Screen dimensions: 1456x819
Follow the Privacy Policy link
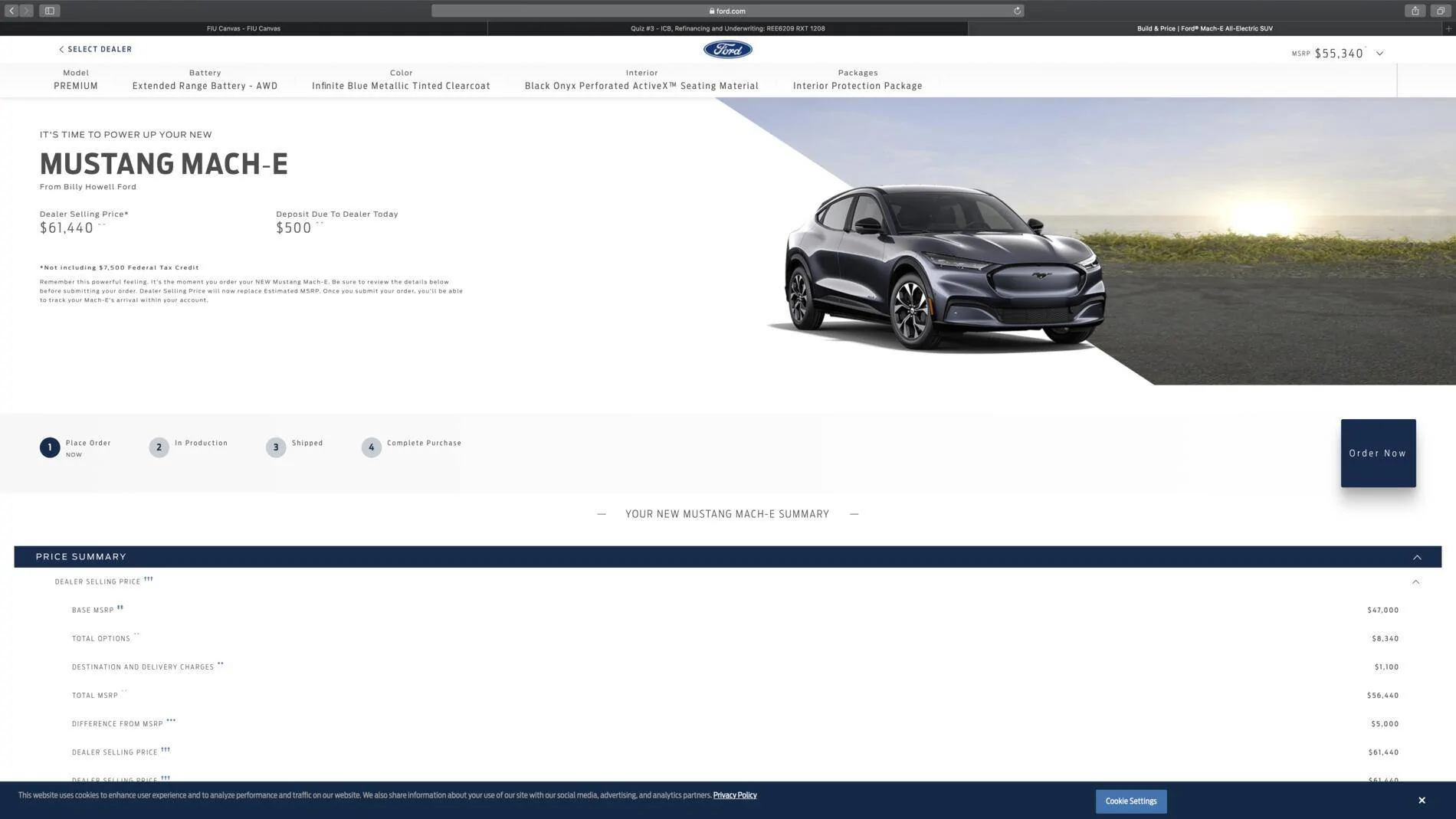point(734,795)
